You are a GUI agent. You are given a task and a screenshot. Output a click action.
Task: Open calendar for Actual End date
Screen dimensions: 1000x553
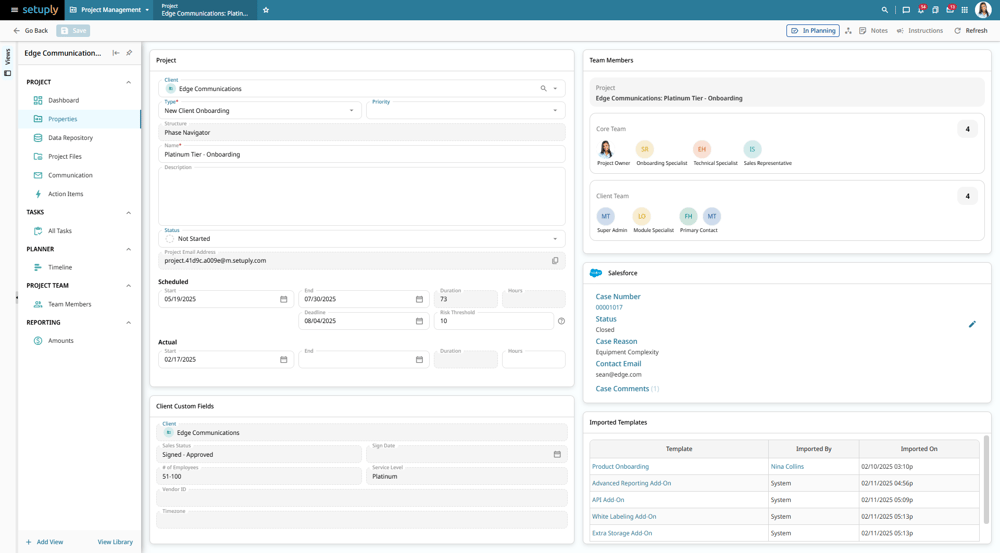(419, 360)
